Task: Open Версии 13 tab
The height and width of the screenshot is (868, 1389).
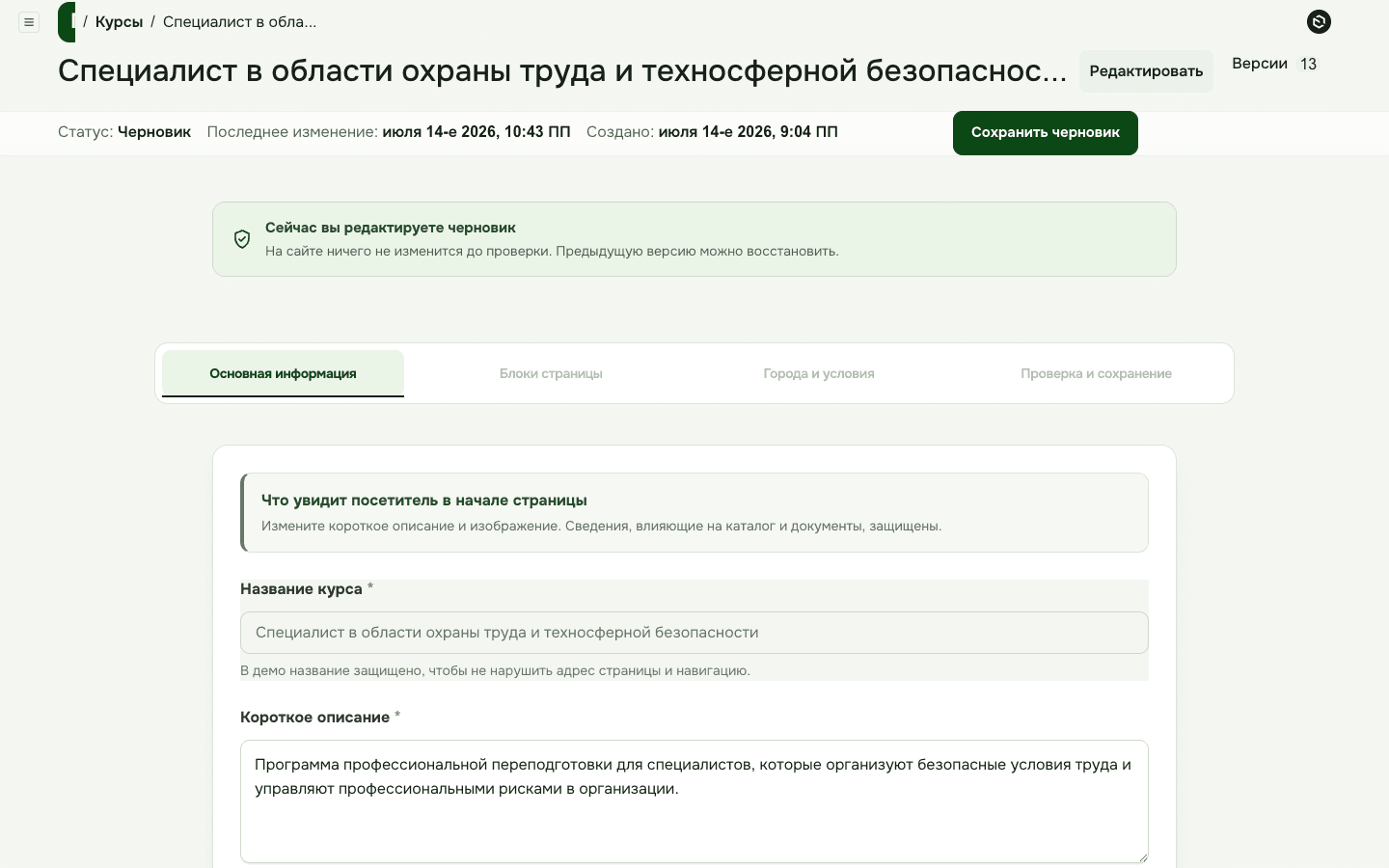Action: coord(1275,64)
